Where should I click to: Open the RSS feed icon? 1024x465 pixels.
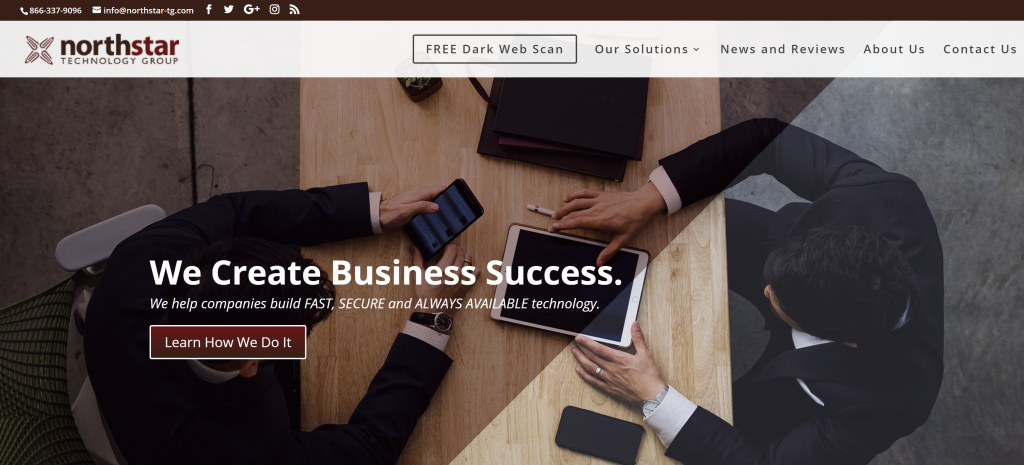[295, 9]
